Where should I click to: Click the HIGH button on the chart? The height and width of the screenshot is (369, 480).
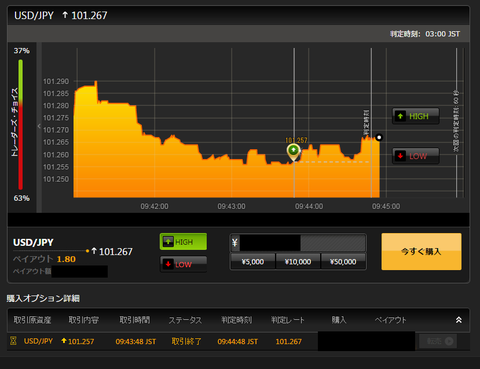click(416, 116)
